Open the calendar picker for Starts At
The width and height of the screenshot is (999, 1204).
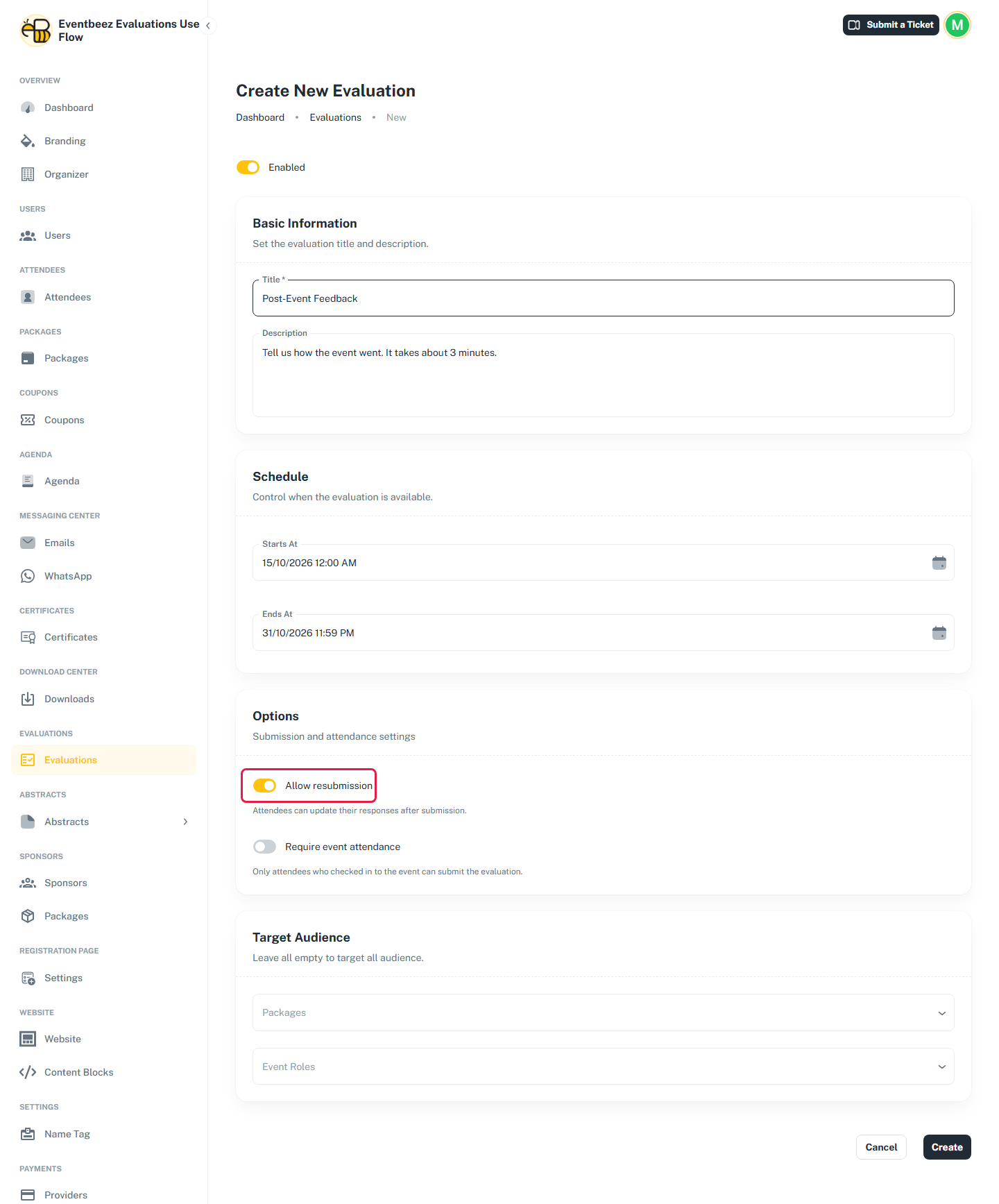click(x=939, y=563)
